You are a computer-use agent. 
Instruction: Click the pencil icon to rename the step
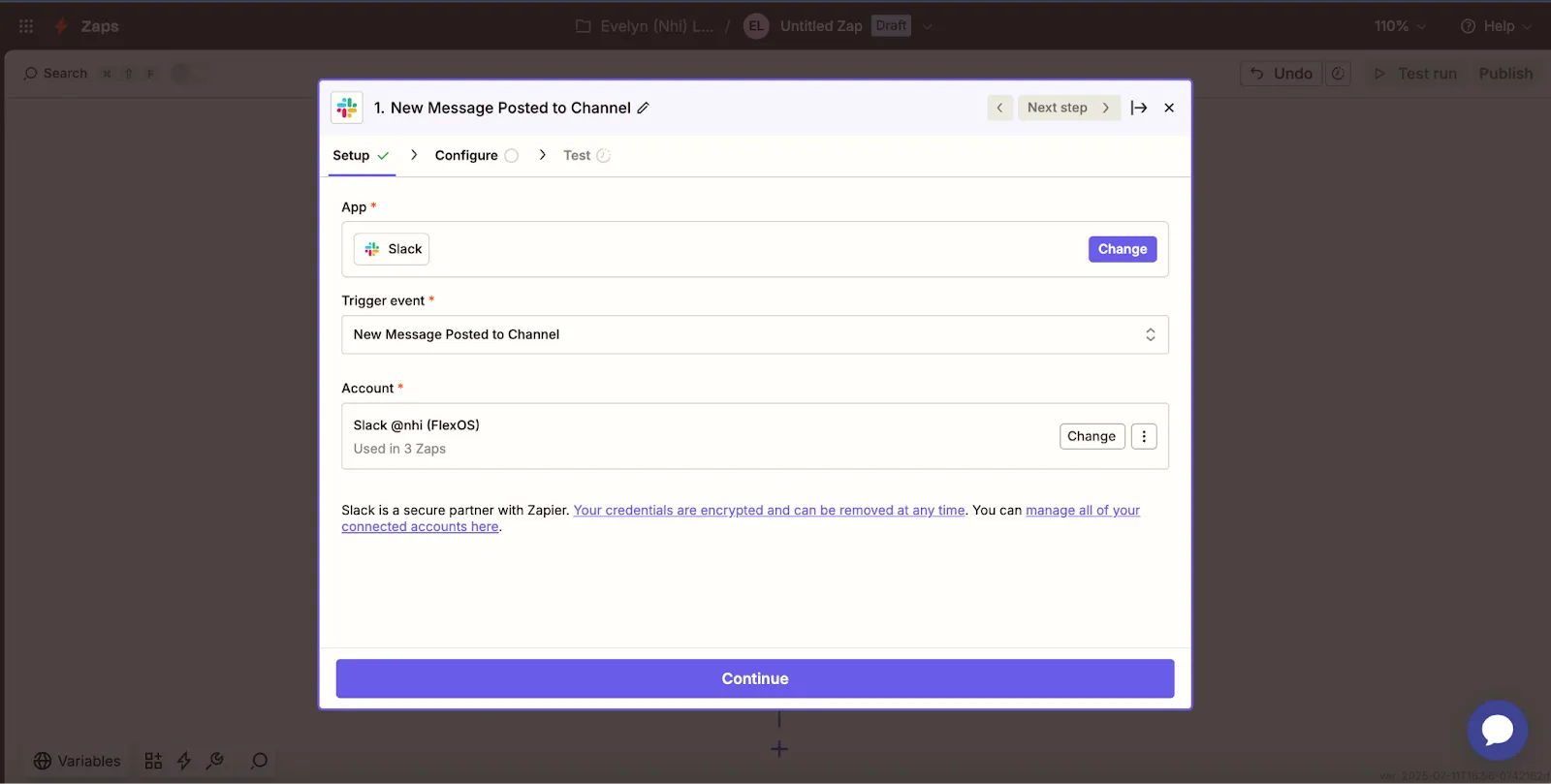[643, 108]
